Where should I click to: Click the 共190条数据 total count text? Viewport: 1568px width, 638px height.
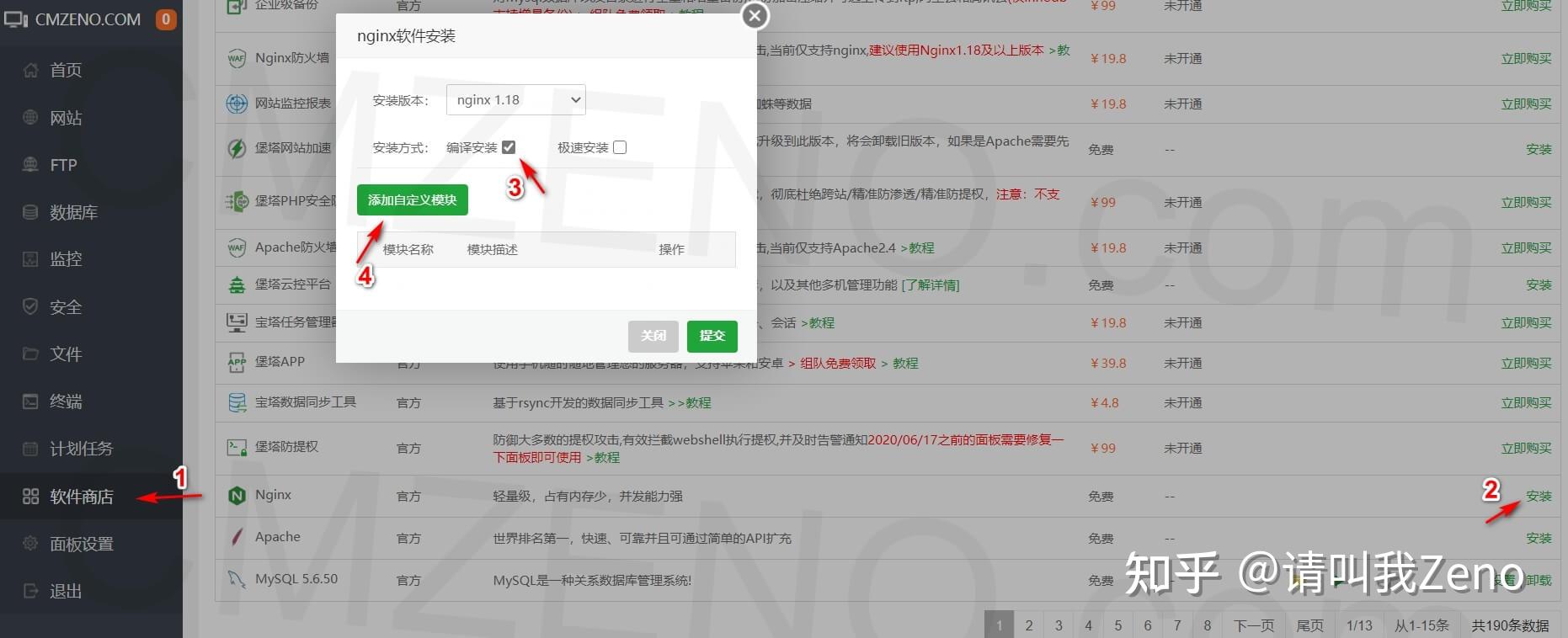(1510, 625)
